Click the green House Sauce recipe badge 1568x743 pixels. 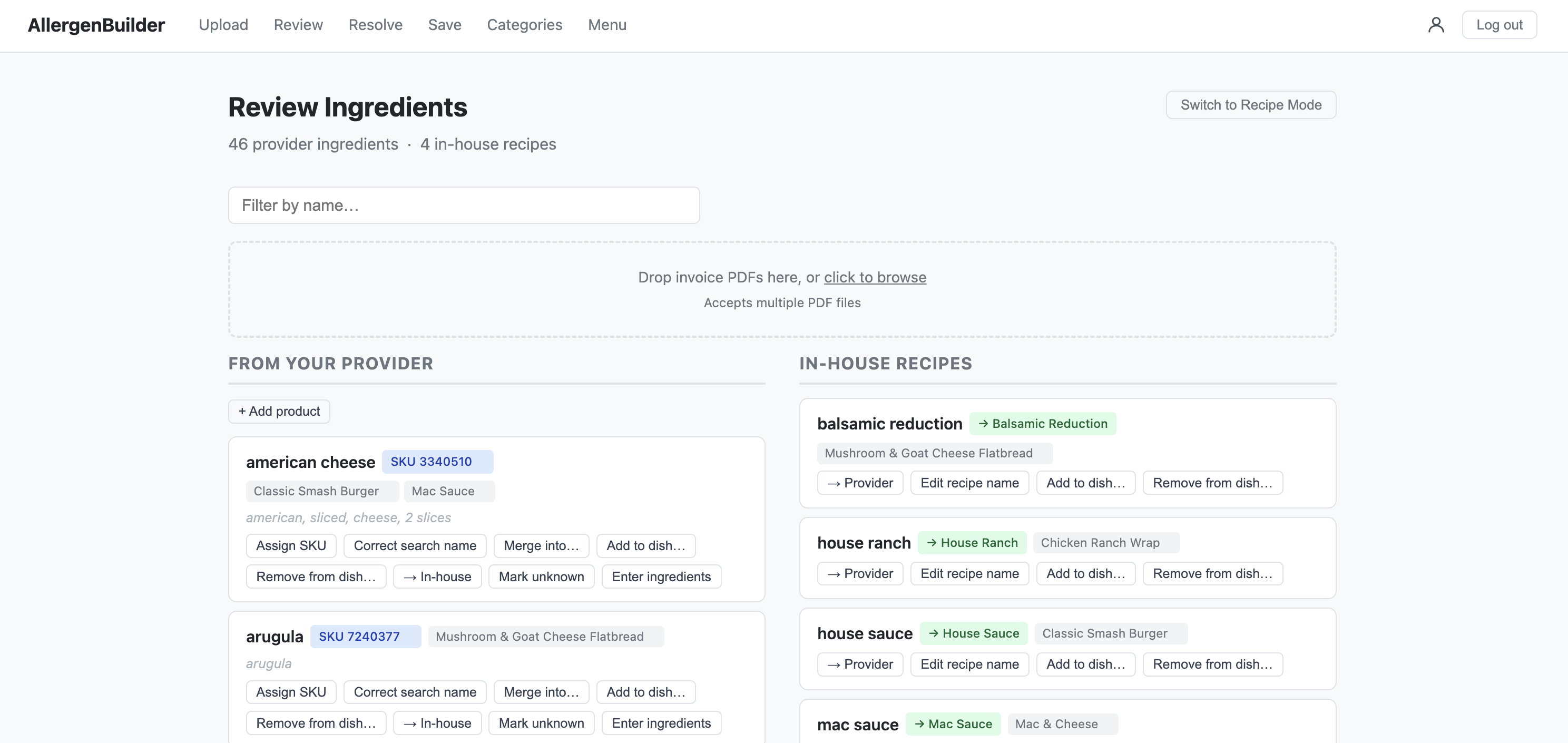974,633
